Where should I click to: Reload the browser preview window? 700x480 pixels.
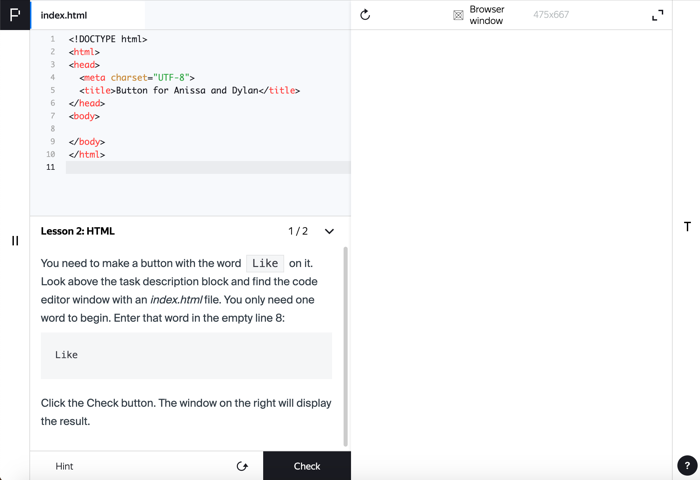tap(365, 15)
